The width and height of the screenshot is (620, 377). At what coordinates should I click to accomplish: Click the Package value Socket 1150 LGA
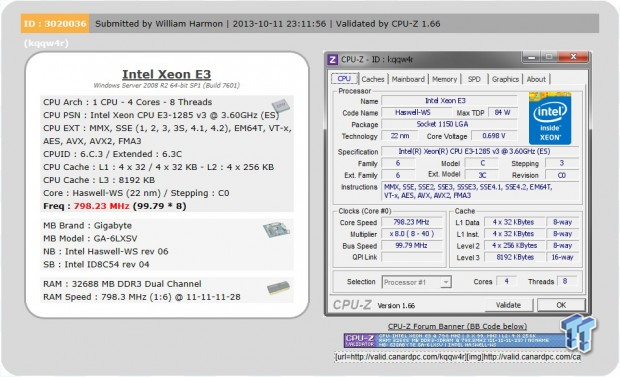coord(449,124)
